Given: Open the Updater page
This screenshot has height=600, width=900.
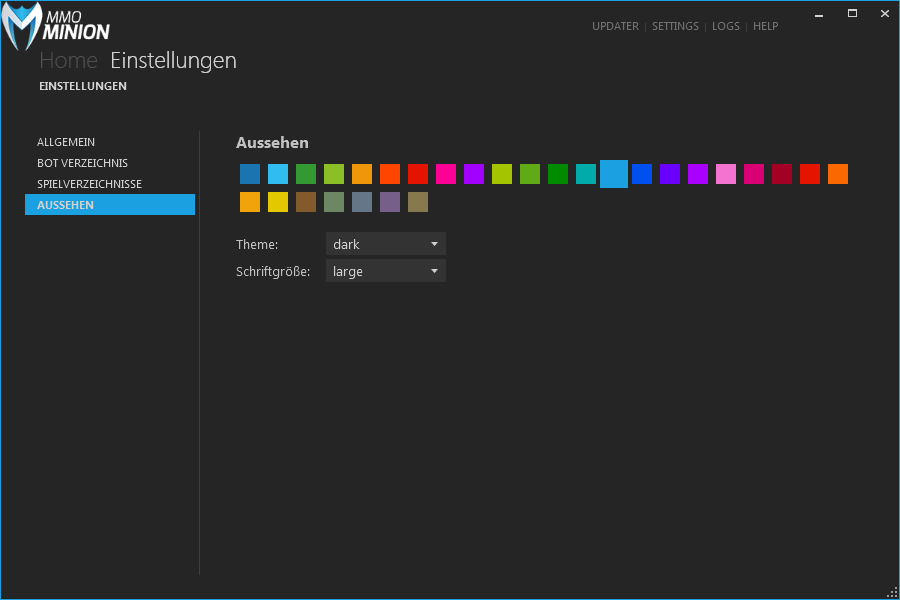Looking at the screenshot, I should 615,26.
